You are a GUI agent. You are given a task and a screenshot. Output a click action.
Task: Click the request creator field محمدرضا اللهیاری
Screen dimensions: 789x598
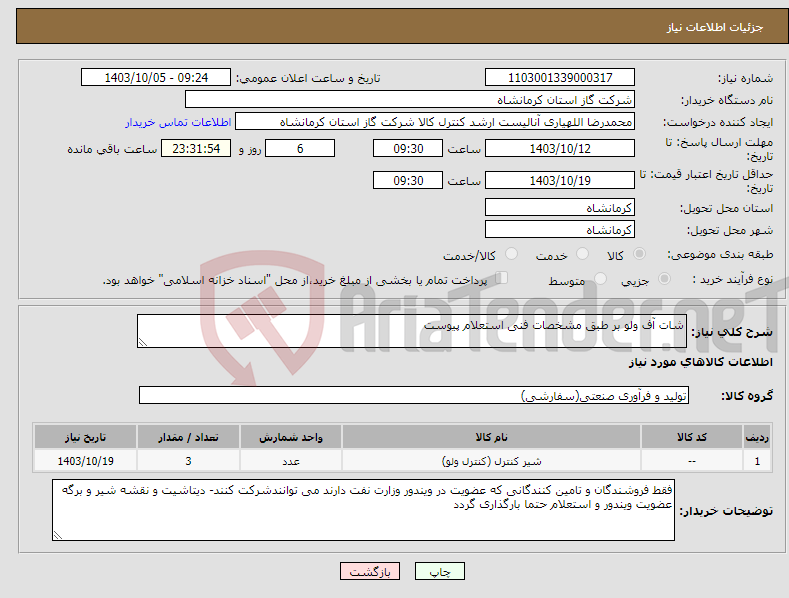point(435,121)
